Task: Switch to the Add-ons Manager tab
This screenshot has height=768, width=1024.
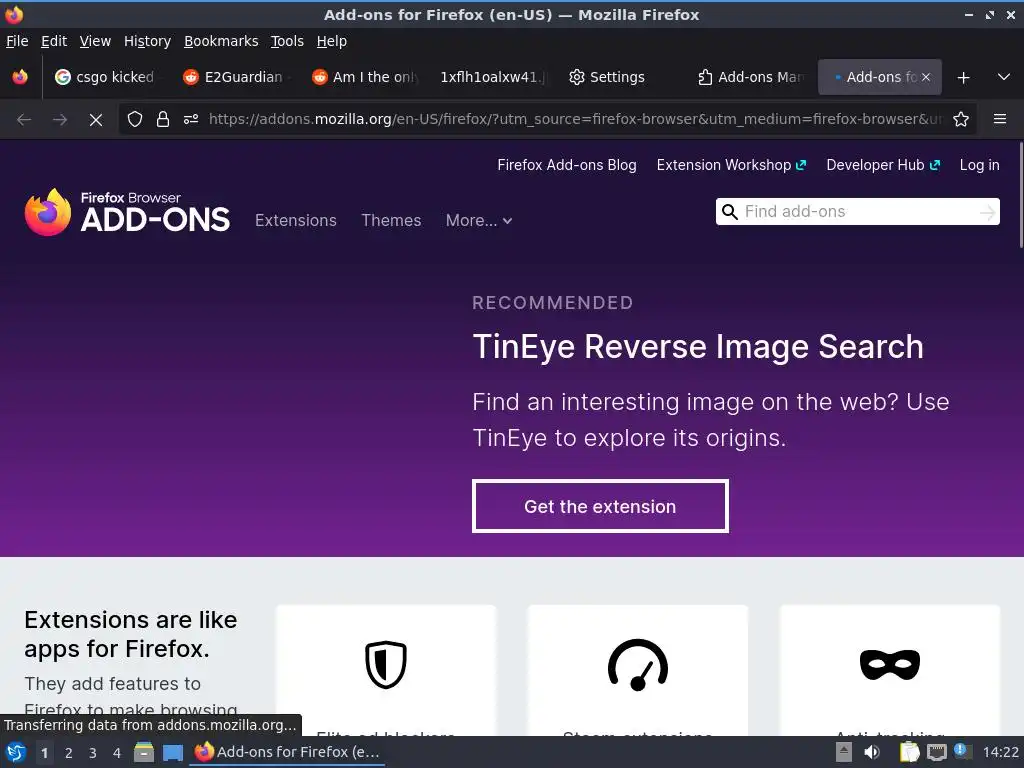Action: click(750, 77)
